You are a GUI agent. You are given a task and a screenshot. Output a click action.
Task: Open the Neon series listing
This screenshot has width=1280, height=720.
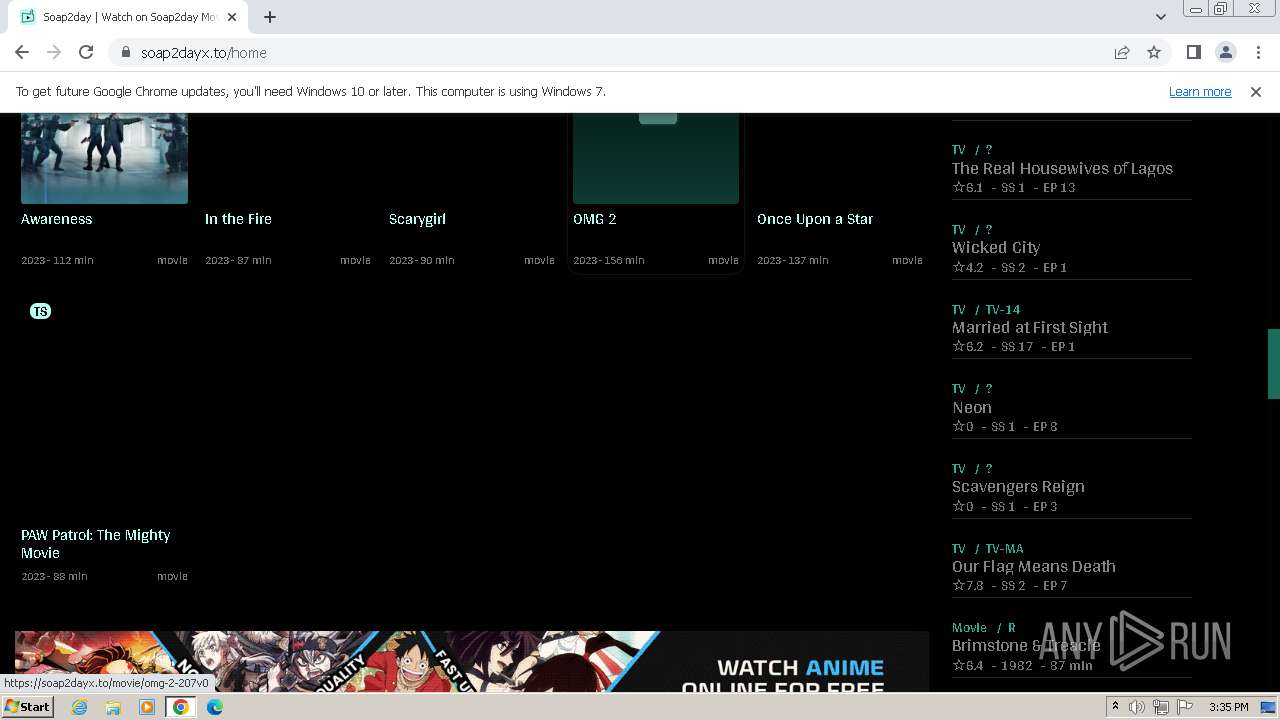click(972, 407)
